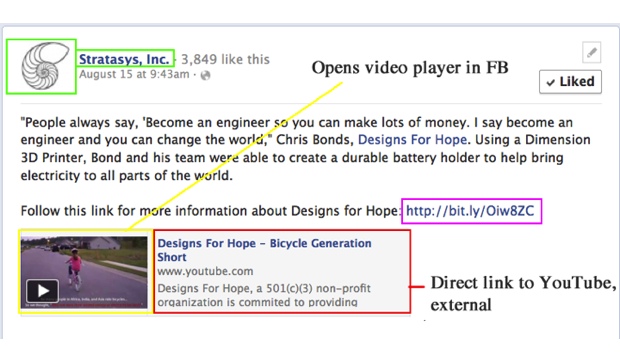Play the video with the play icon
This screenshot has width=620, height=362.
tap(42, 291)
